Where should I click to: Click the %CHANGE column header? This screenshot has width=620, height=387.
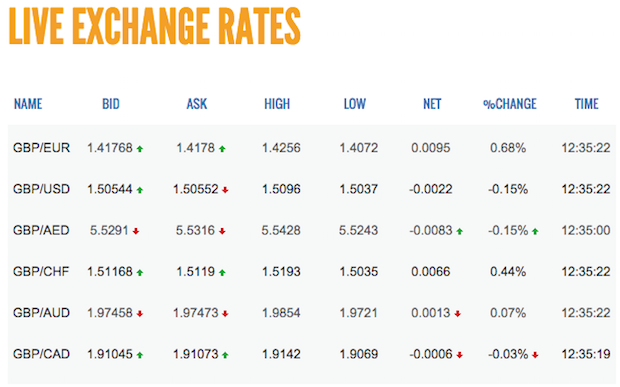point(510,104)
